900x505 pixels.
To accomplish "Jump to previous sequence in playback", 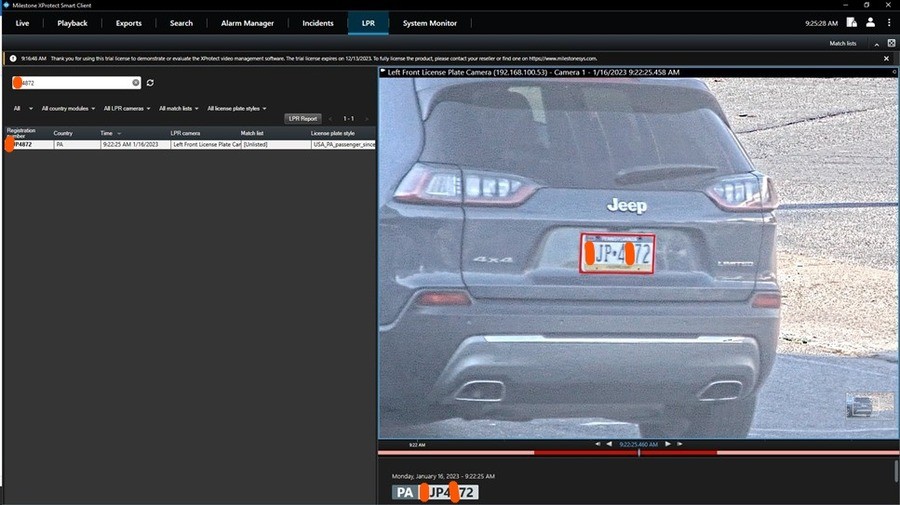I will point(598,444).
